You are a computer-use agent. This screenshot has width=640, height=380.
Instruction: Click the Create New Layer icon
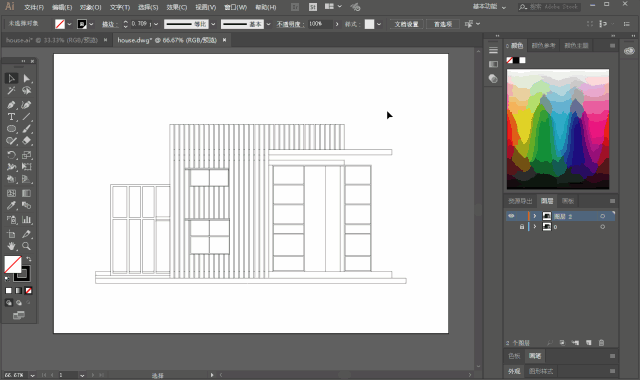tap(588, 343)
